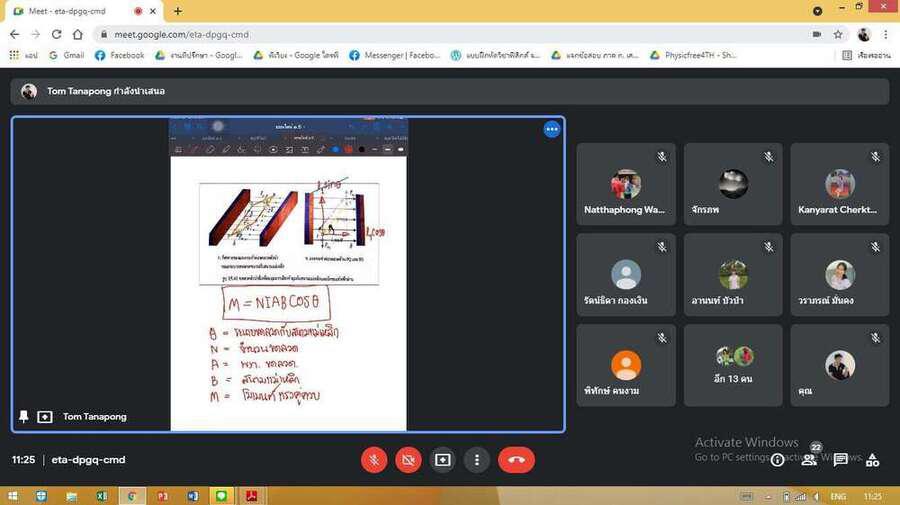Click the present screen button
This screenshot has height=505, width=900.
443,460
